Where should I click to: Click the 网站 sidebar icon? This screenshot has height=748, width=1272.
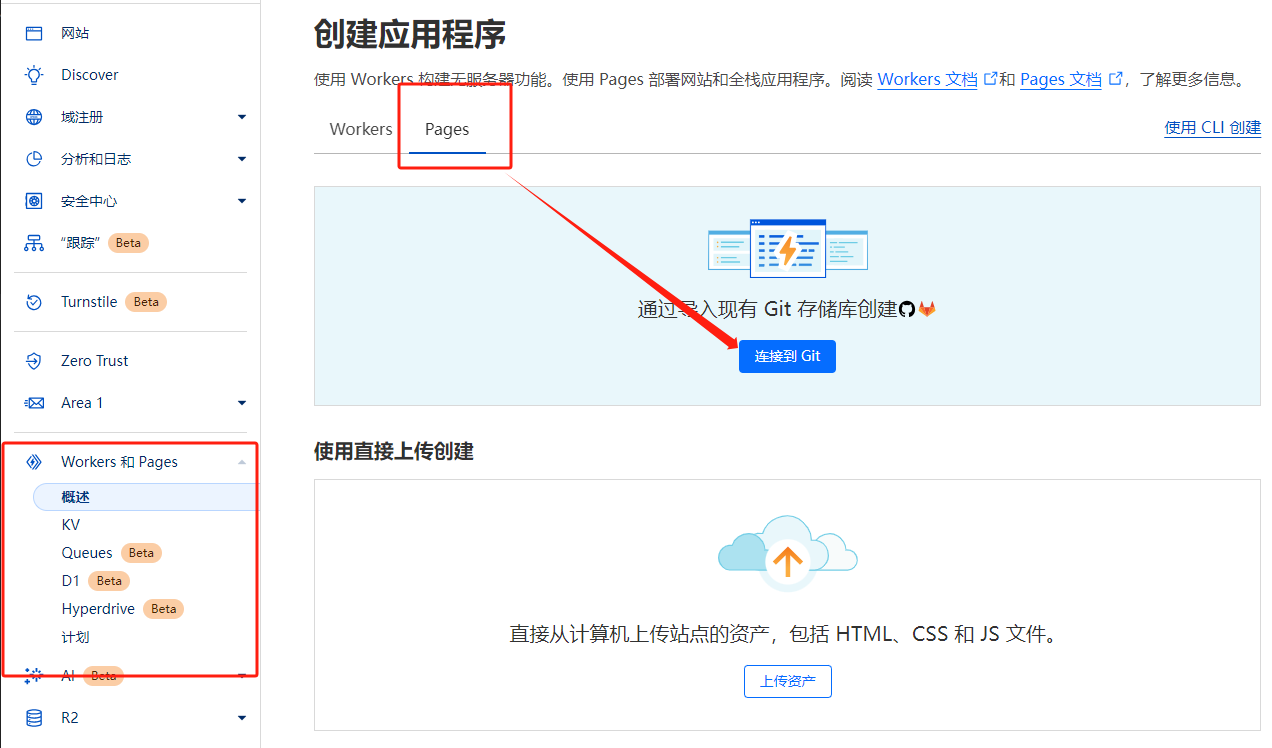click(x=34, y=33)
